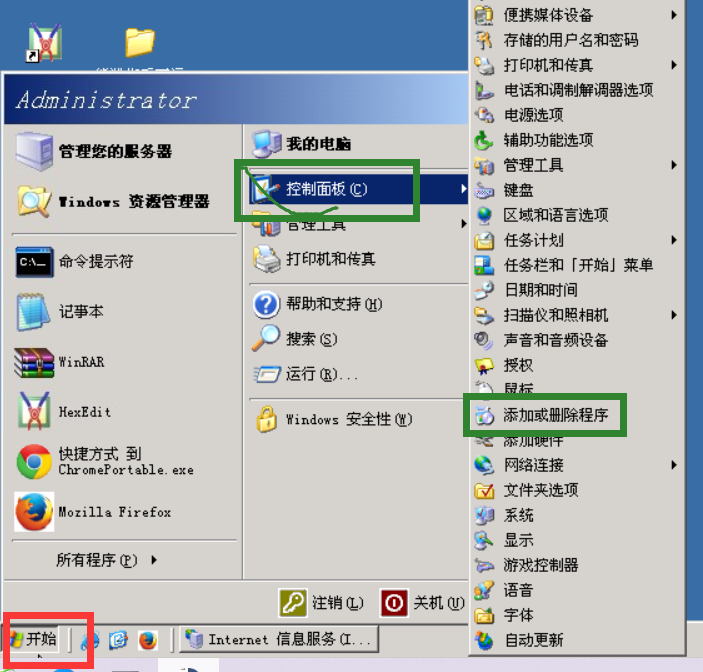
Task: Click the Internet Explorer quick launch icon
Action: [90, 640]
